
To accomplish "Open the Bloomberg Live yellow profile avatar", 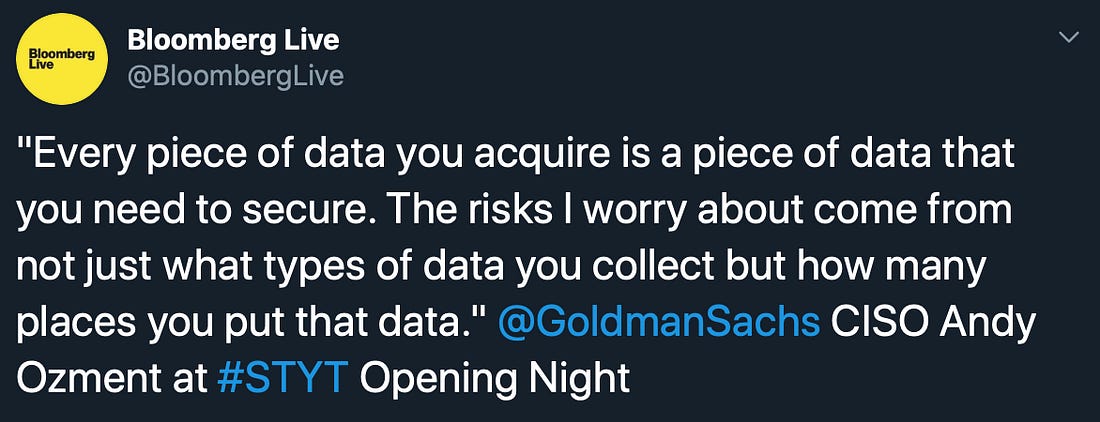I will click(x=61, y=59).
